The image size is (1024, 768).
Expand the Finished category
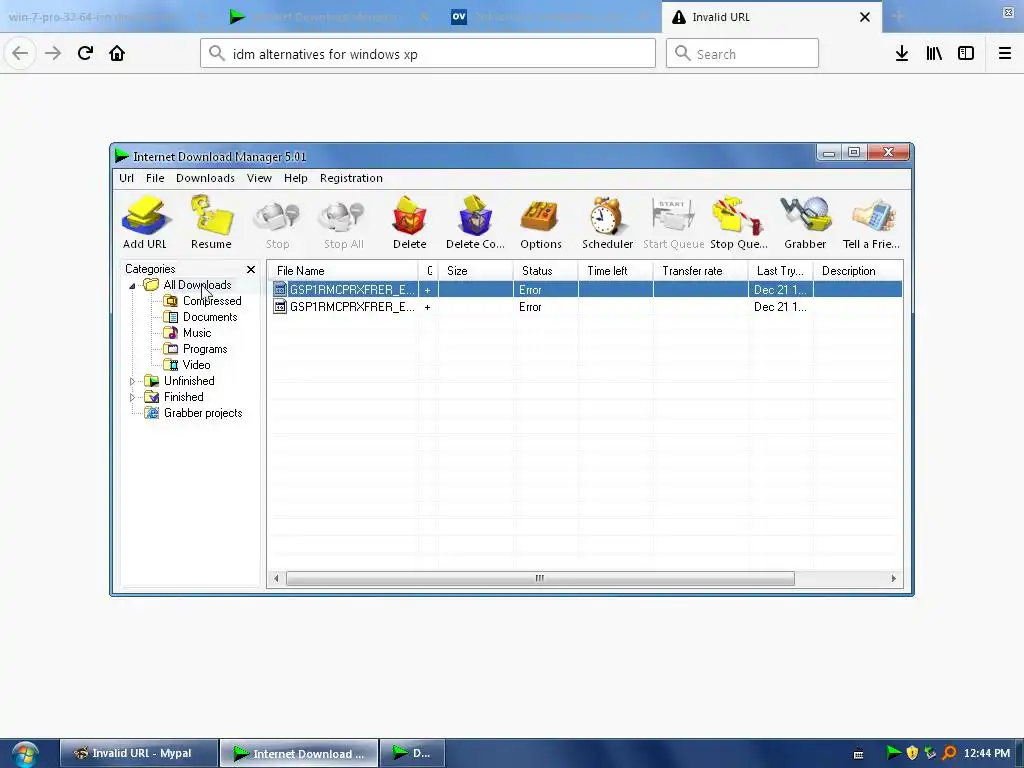click(x=132, y=397)
